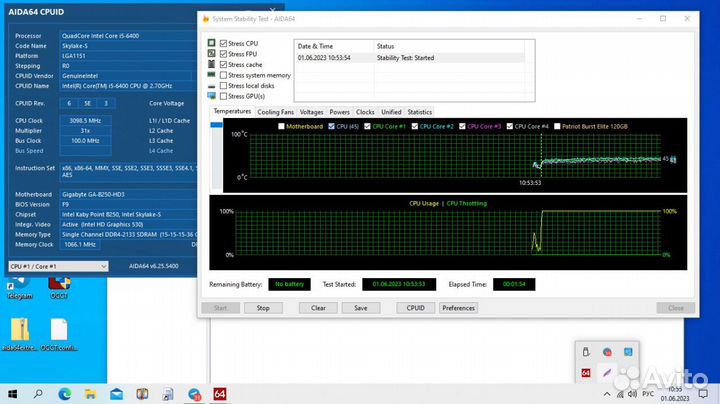Click the USB safely-remove icon in tray overflow
Screen dimensions: 720x404
(x=586, y=352)
